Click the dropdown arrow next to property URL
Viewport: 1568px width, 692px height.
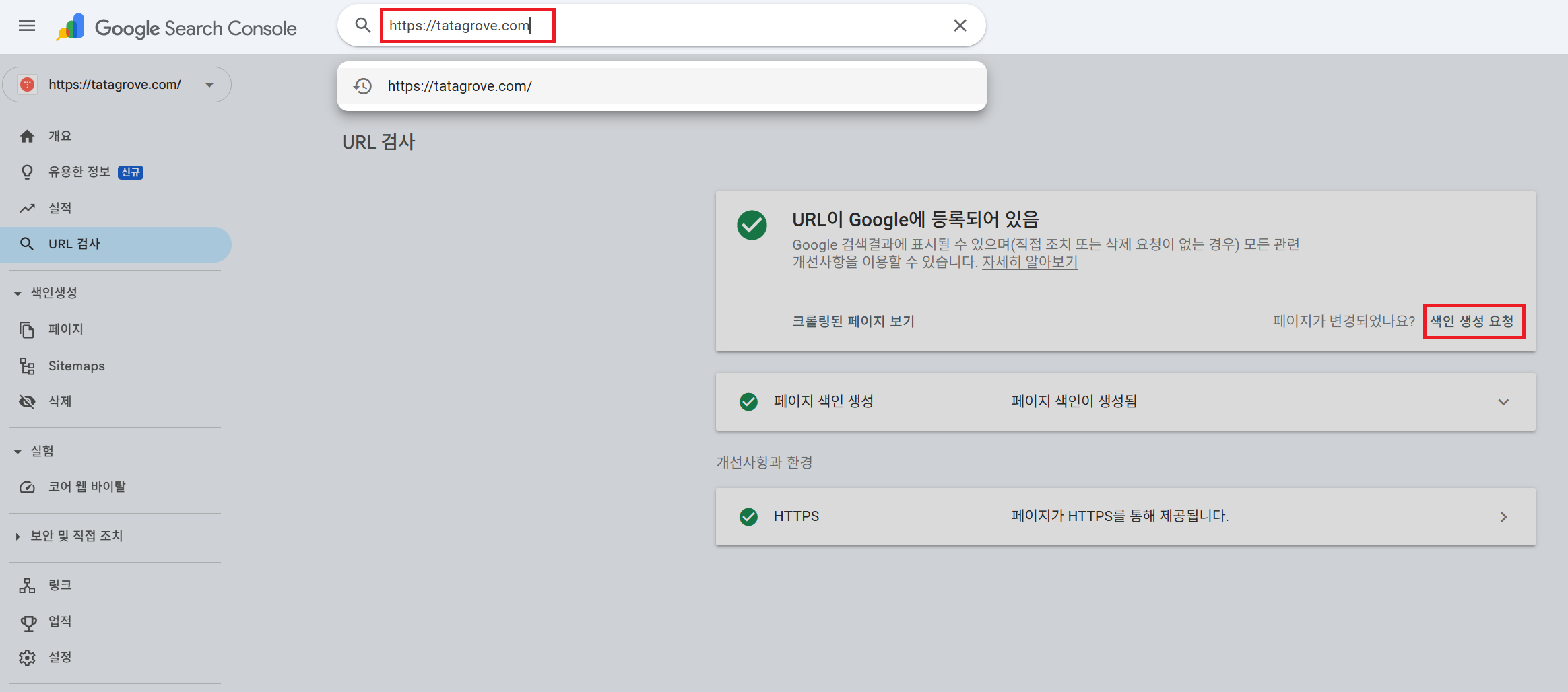(209, 85)
